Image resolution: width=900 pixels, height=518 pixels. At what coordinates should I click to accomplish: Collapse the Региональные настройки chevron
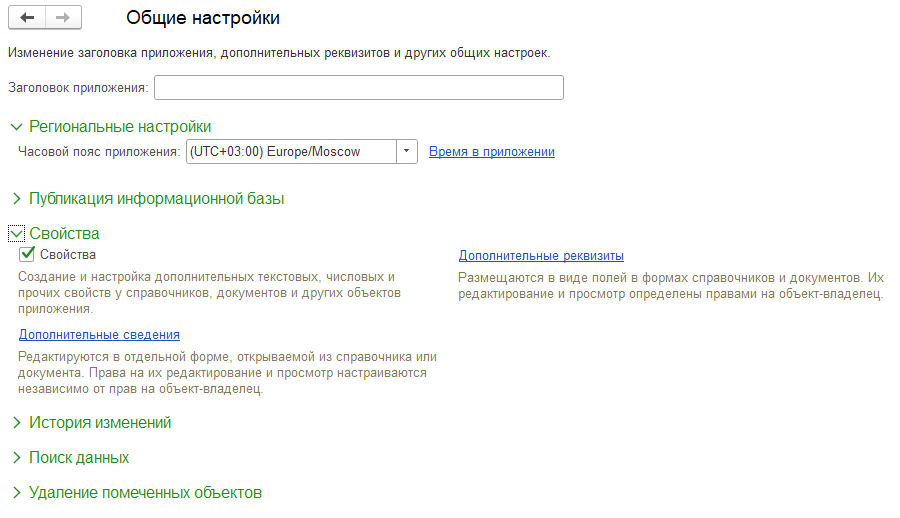tap(16, 126)
